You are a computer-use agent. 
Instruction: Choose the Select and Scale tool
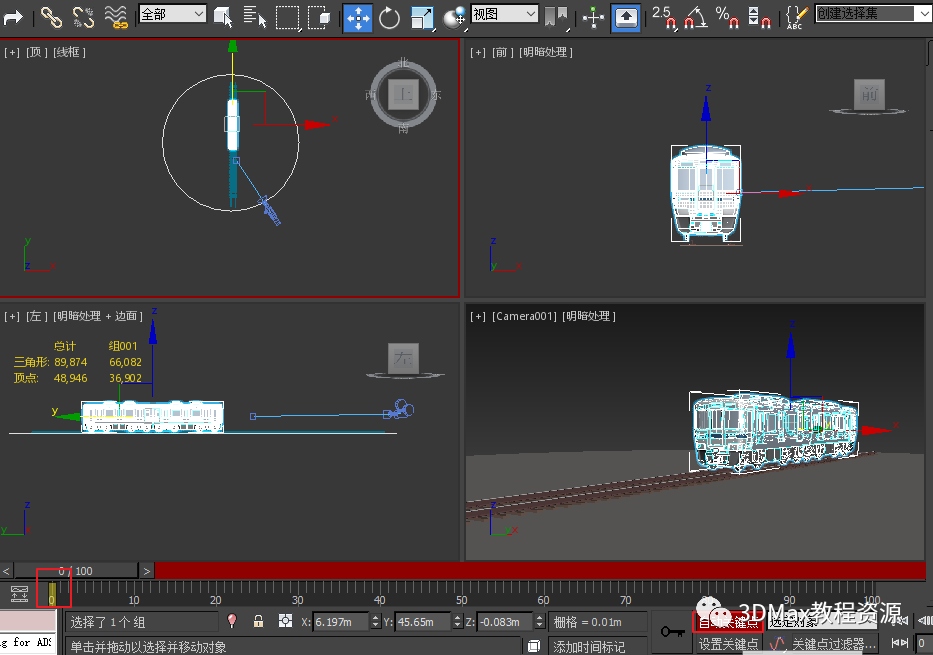tap(422, 17)
